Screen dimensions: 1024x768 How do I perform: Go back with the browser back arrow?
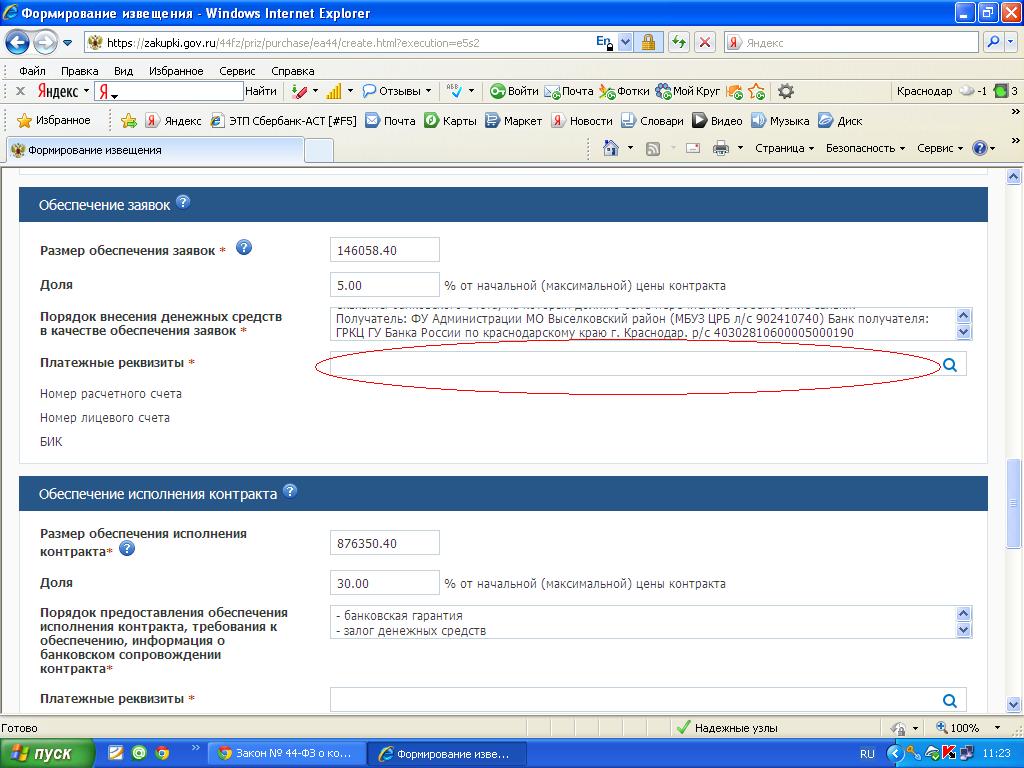point(18,43)
